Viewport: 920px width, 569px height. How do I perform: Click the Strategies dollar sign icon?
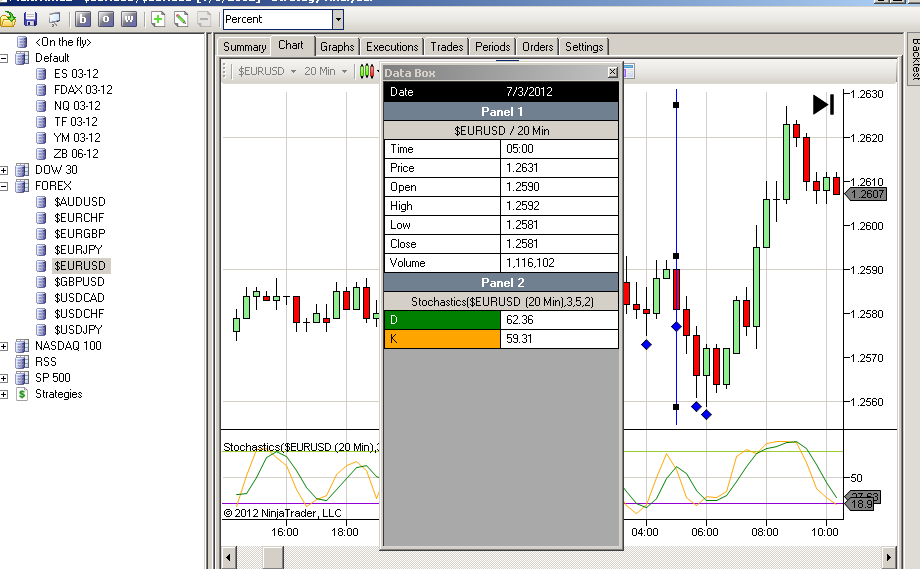click(x=22, y=394)
